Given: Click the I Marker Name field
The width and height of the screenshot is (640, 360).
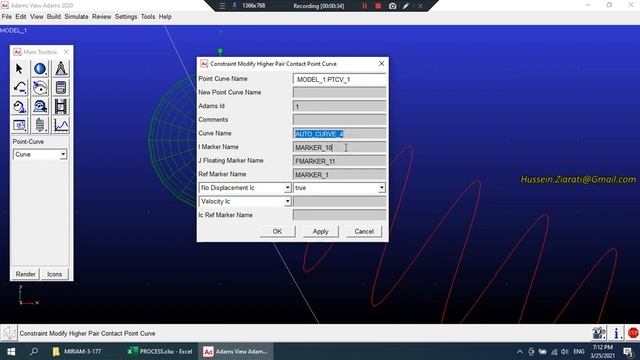Looking at the screenshot, I should pos(339,147).
